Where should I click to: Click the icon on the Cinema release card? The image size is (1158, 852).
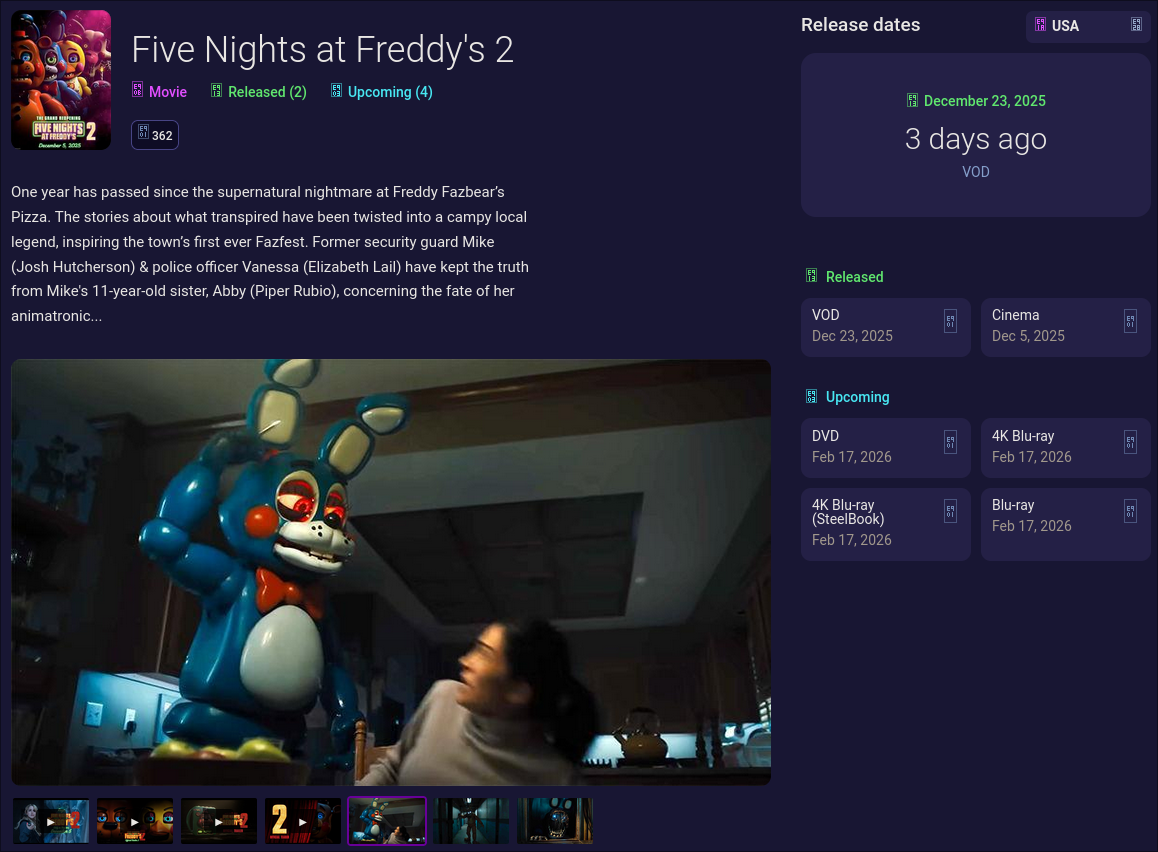point(1130,321)
